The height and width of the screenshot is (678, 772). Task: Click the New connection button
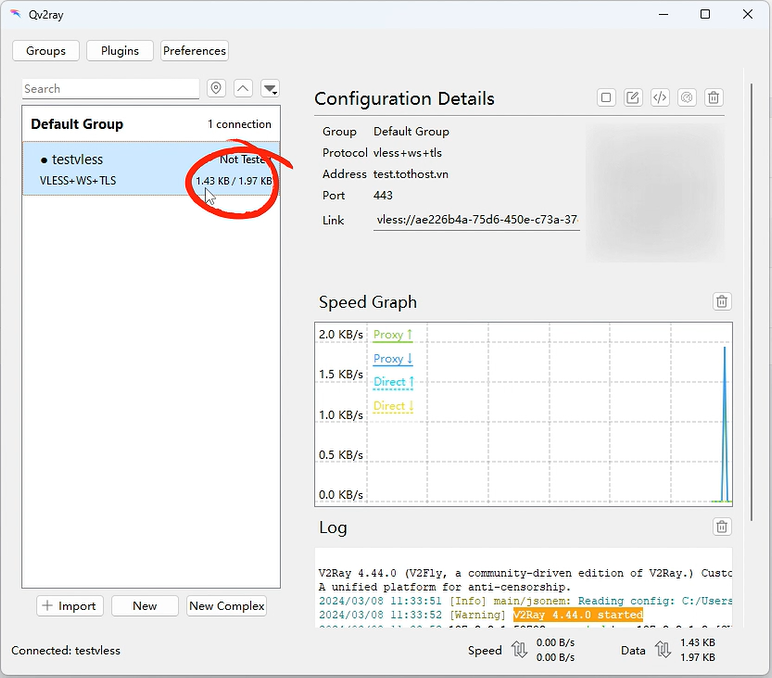pyautogui.click(x=145, y=606)
